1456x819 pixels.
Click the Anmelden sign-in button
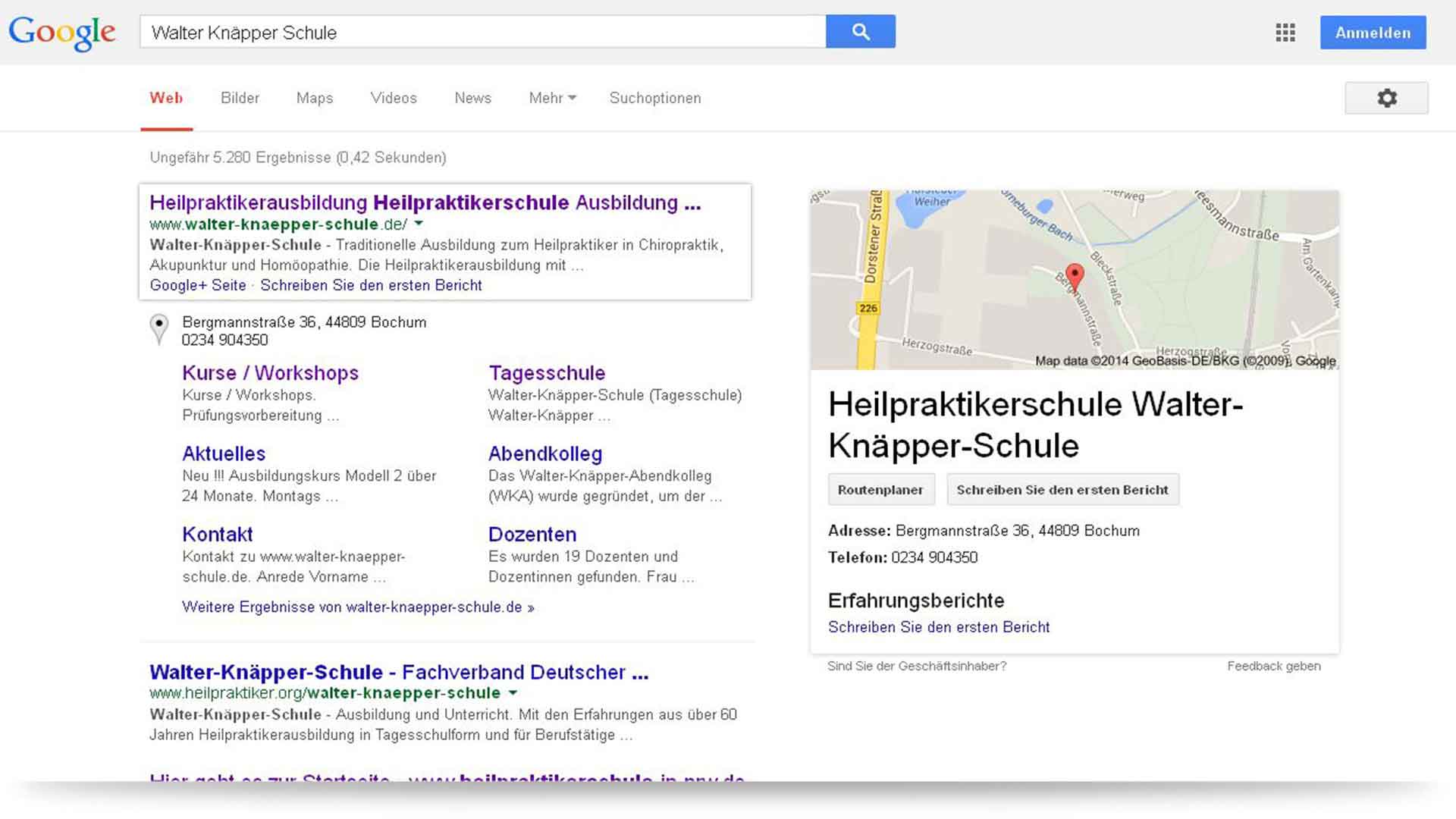(x=1373, y=33)
